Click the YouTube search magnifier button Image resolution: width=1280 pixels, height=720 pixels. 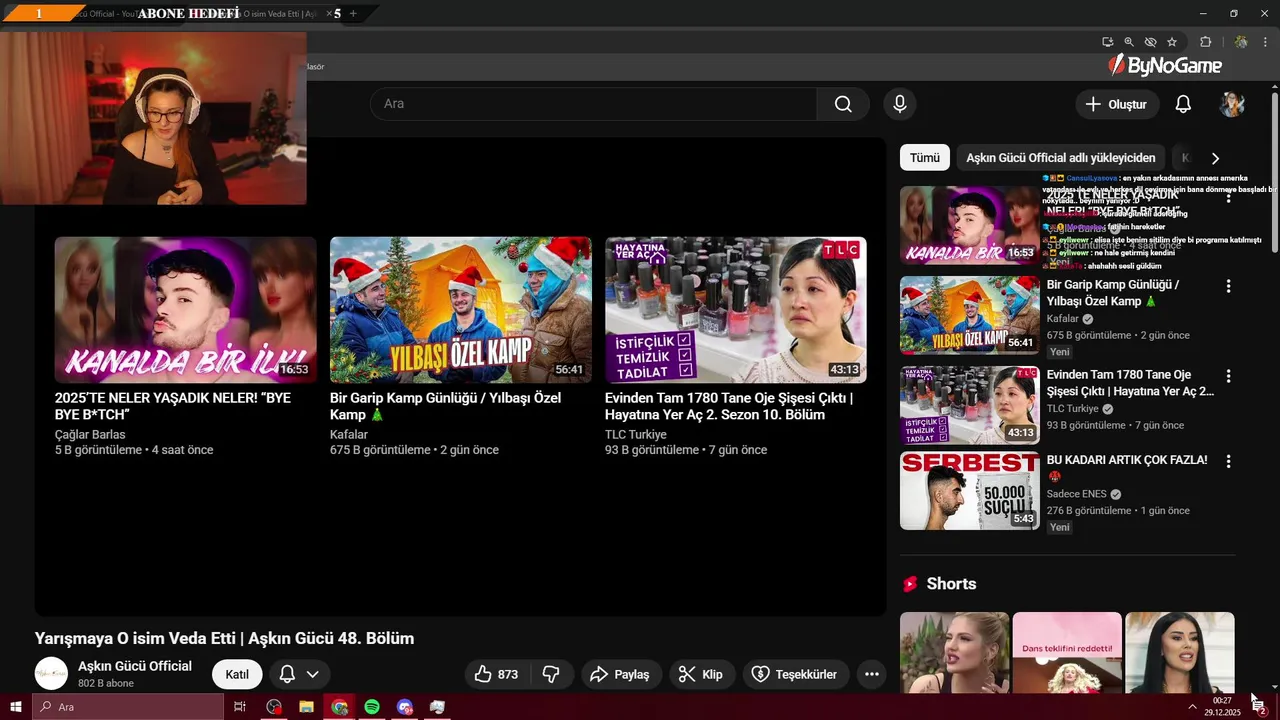tap(843, 104)
